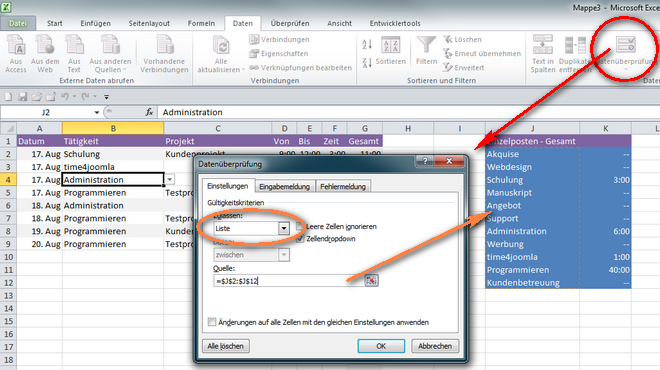Click the formula bar showing Administration
The width and height of the screenshot is (660, 370).
[408, 112]
